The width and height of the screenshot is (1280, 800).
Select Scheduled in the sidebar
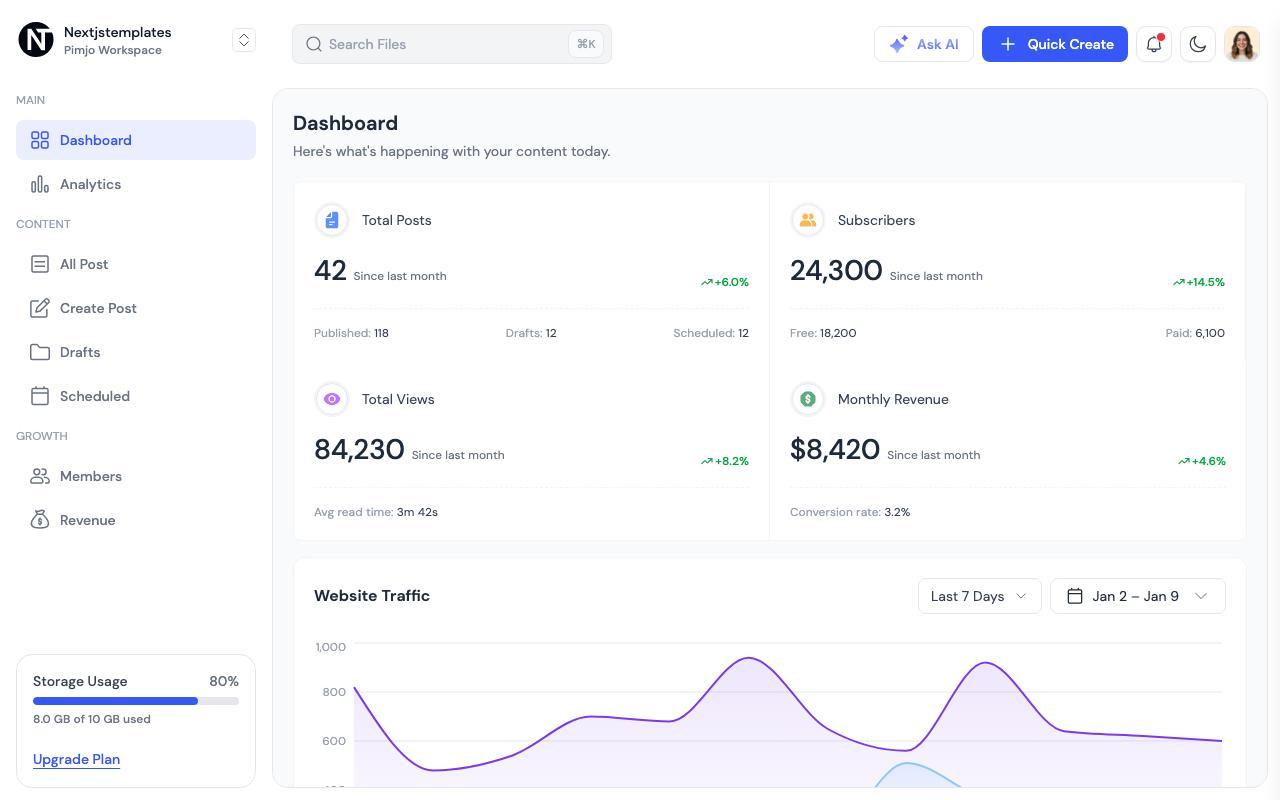pyautogui.click(x=136, y=396)
